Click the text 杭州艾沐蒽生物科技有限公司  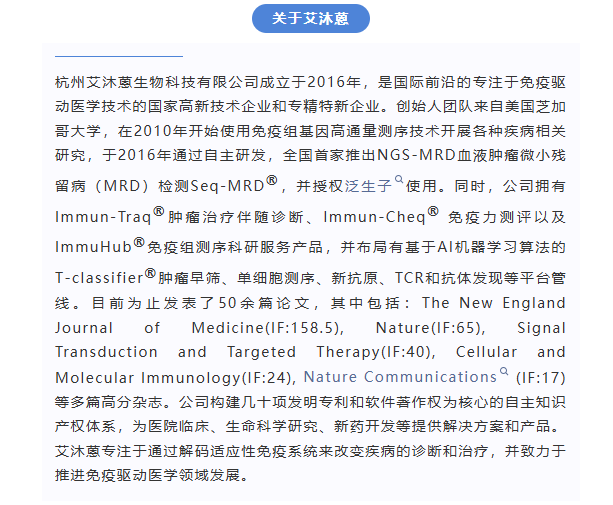pyautogui.click(x=157, y=82)
